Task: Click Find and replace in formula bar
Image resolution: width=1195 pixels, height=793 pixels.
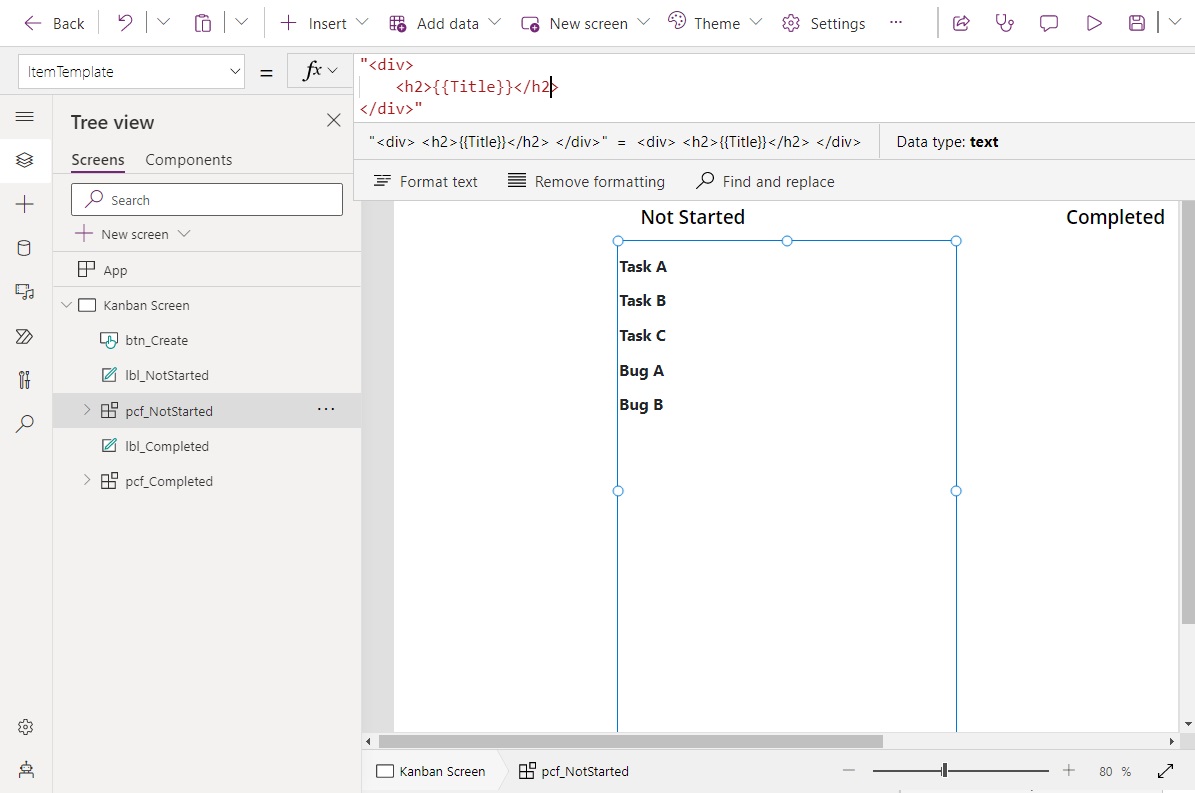Action: click(765, 181)
